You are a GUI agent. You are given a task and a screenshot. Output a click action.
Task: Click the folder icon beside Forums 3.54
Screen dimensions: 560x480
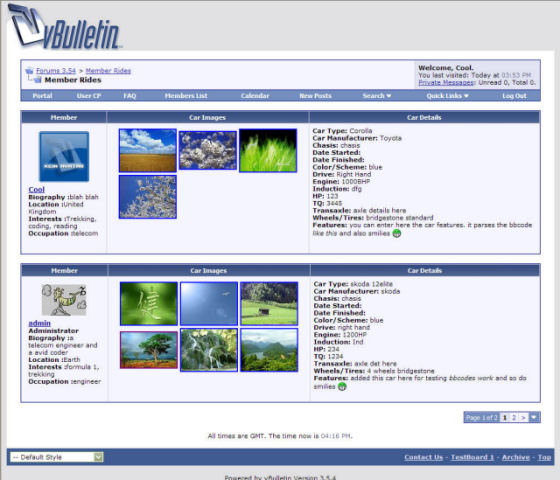30,71
